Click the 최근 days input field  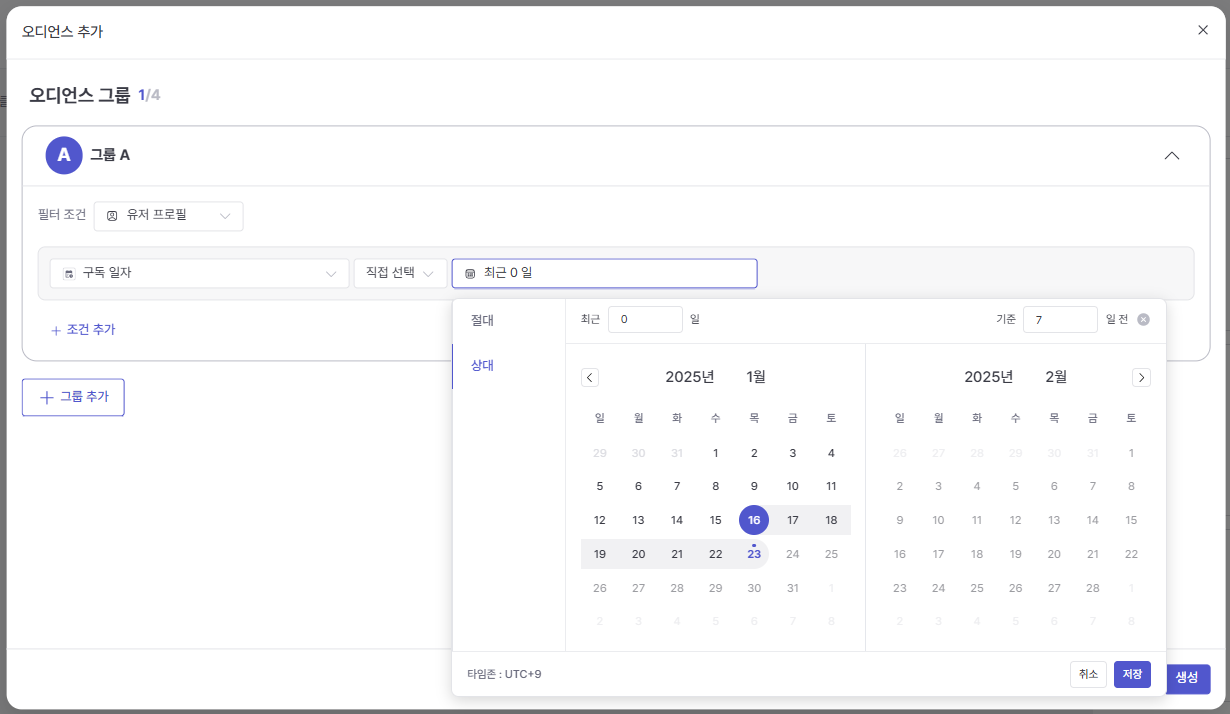click(x=645, y=319)
